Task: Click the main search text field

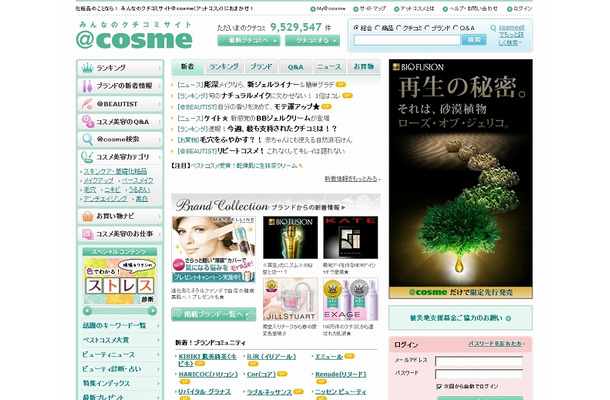Action: tap(407, 40)
